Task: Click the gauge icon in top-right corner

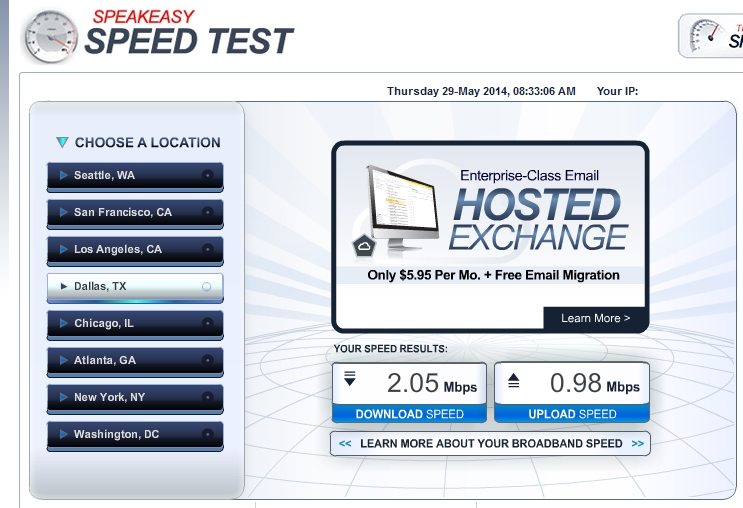Action: pyautogui.click(x=711, y=35)
